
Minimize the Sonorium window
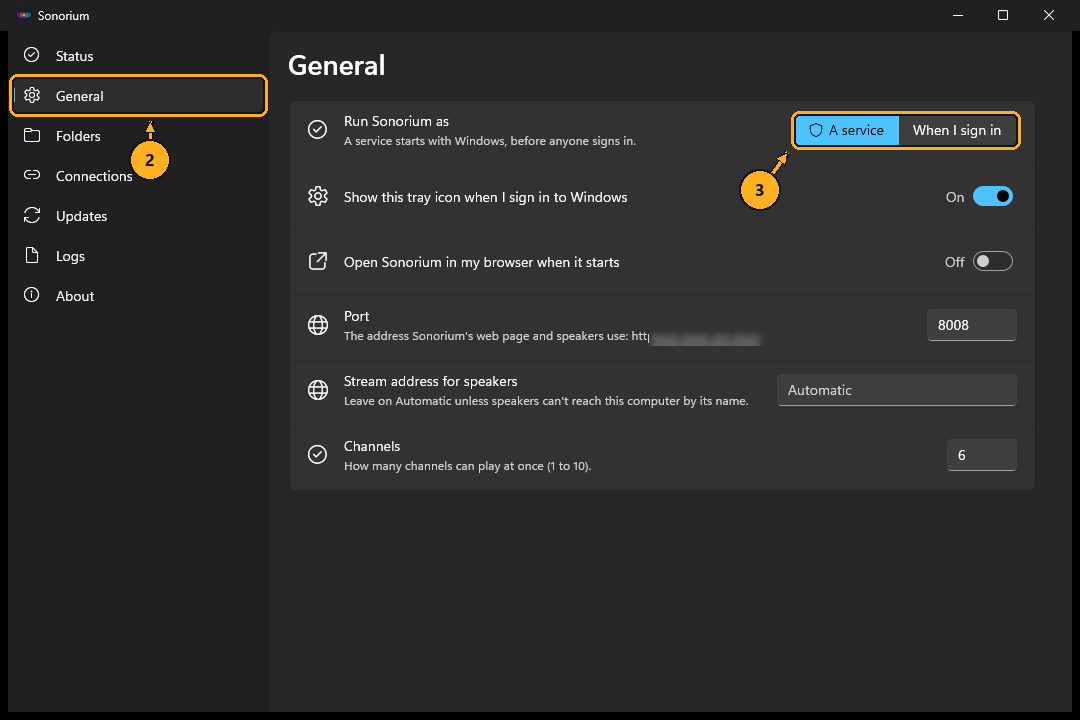coord(957,15)
